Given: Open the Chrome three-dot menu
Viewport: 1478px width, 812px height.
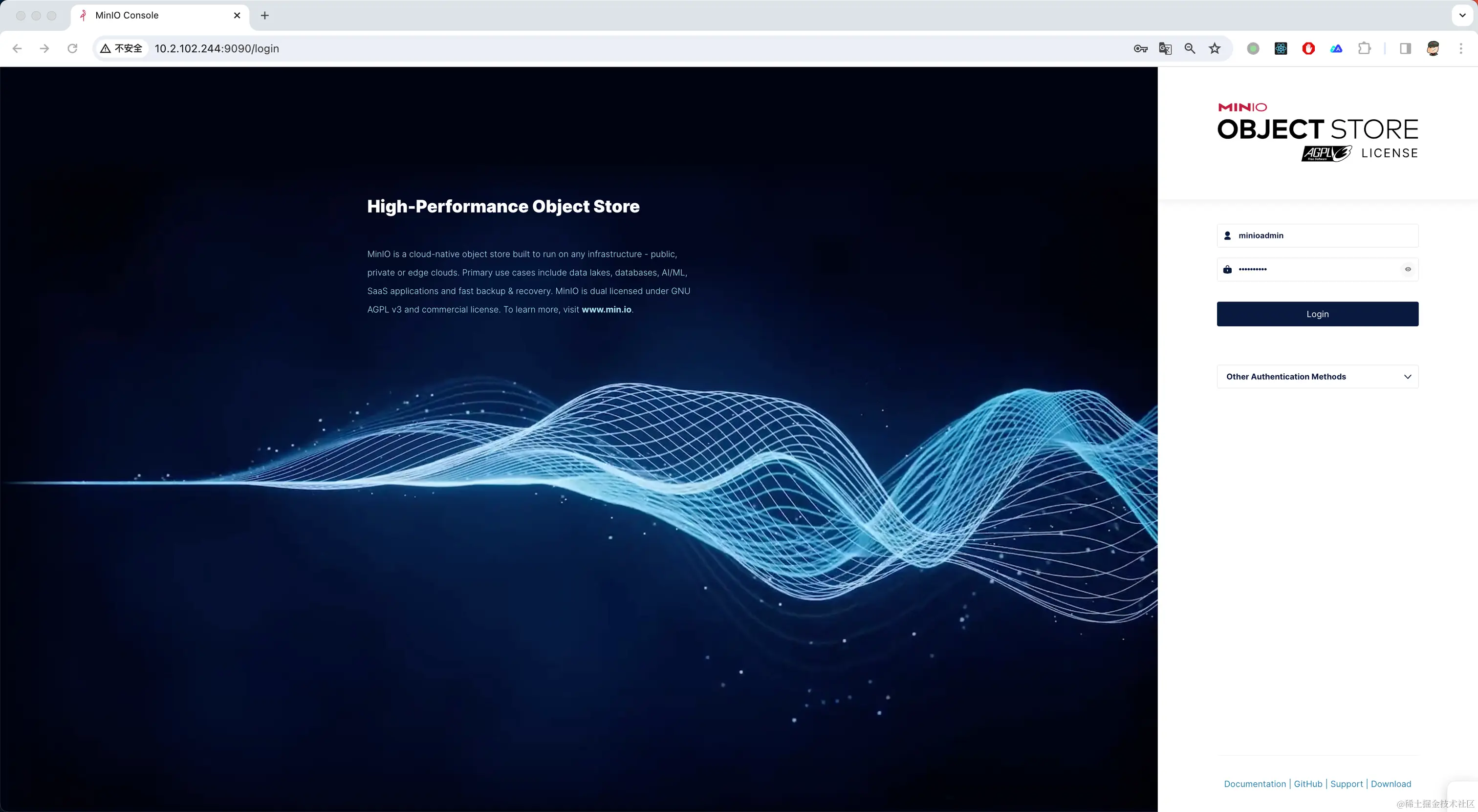Looking at the screenshot, I should [1461, 49].
